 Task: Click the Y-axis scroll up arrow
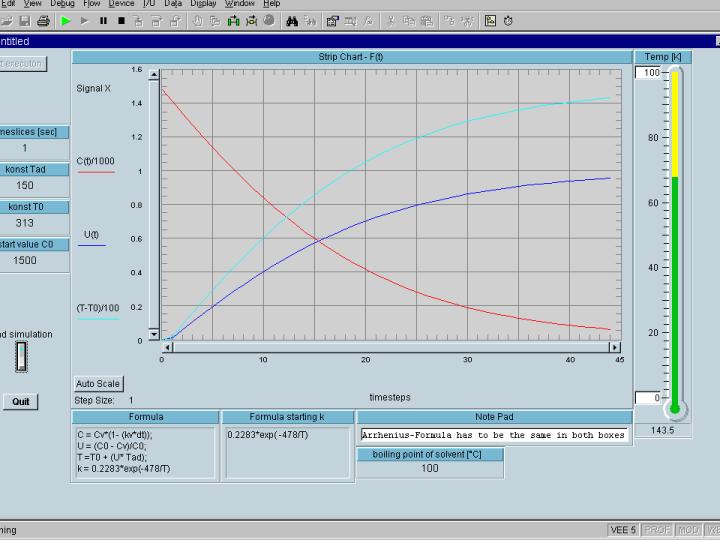[x=154, y=73]
